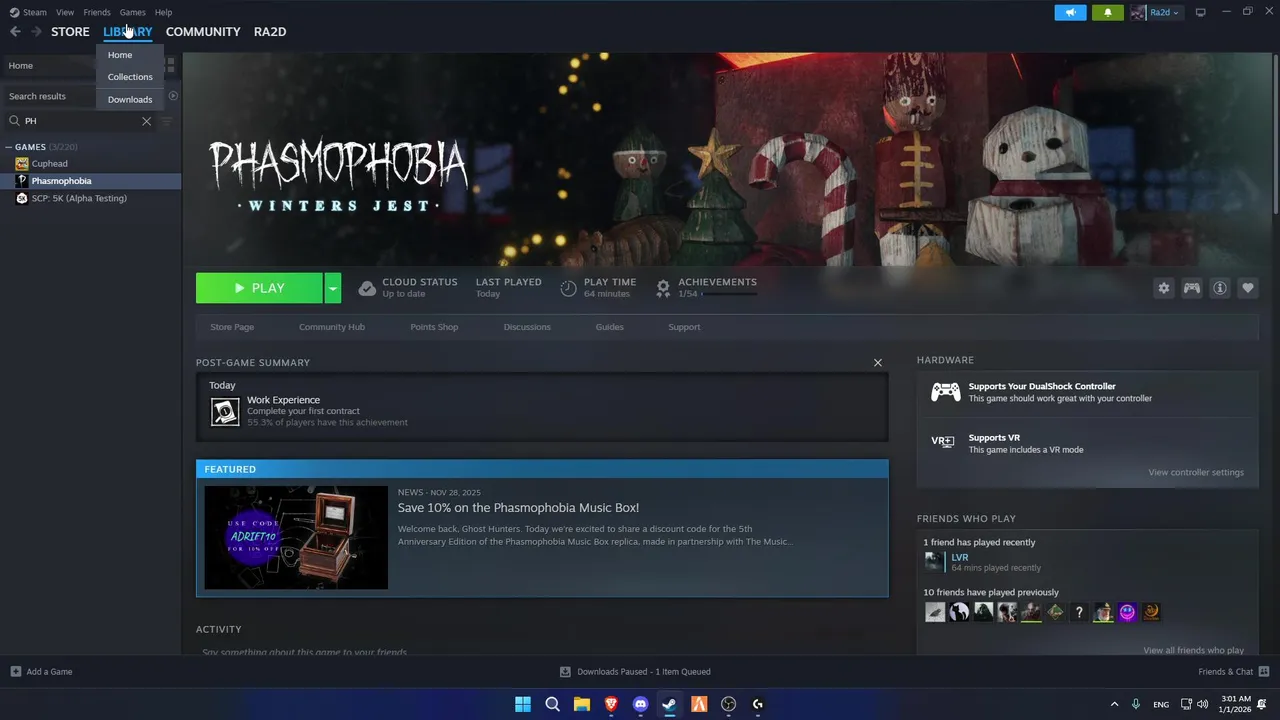Open the Store Page link
Screen dimensions: 1280x720
tap(232, 327)
